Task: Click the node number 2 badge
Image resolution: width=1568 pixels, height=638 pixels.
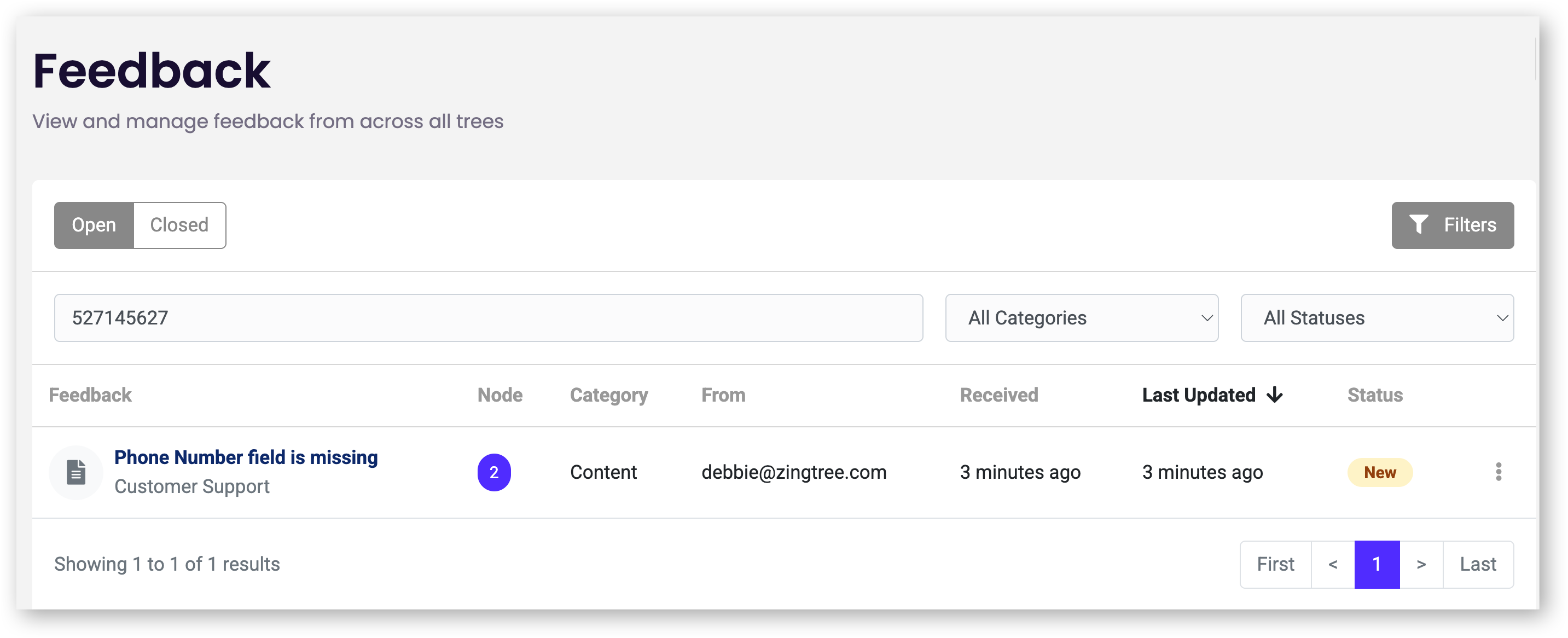Action: click(493, 472)
